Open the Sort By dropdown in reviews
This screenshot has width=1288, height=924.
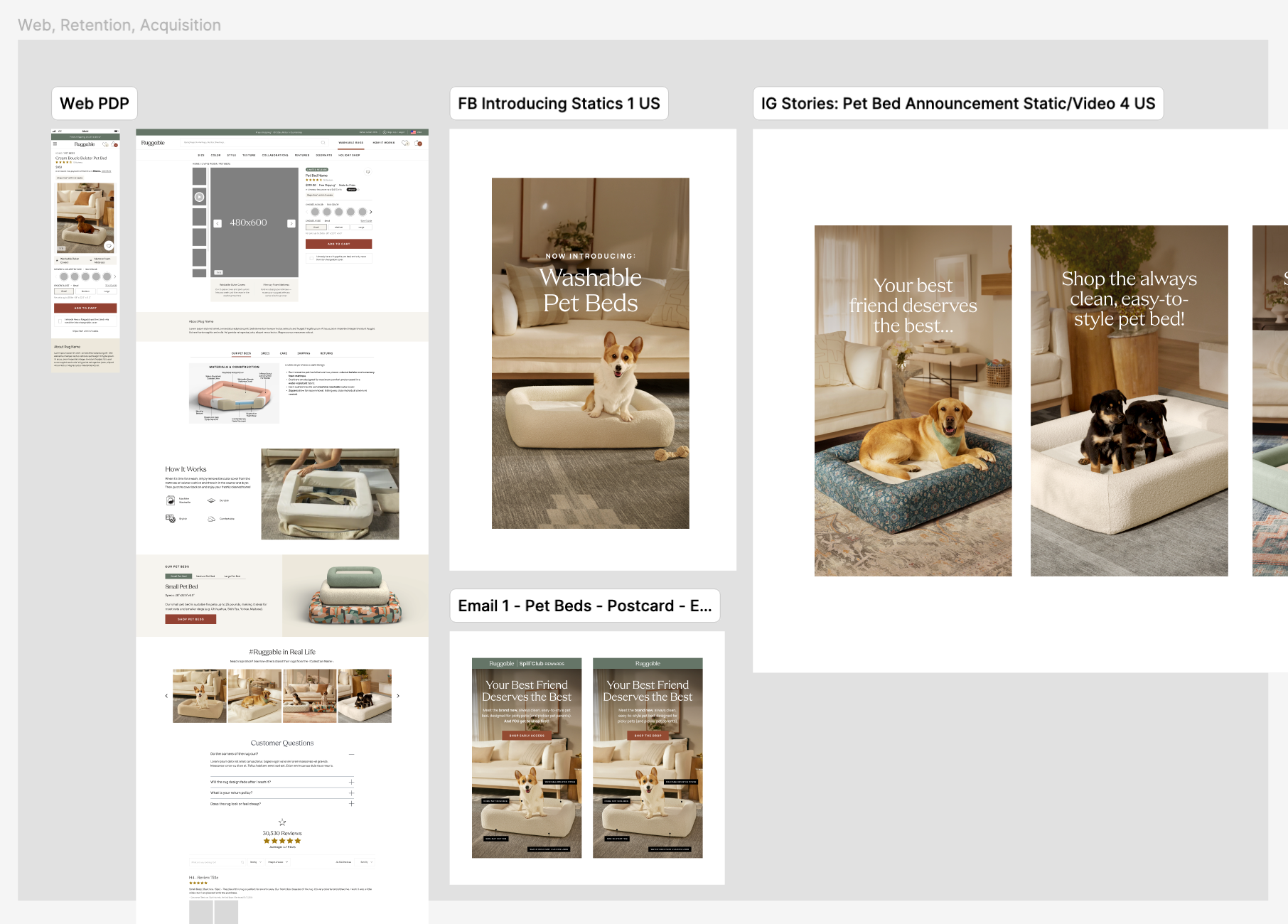(x=365, y=862)
